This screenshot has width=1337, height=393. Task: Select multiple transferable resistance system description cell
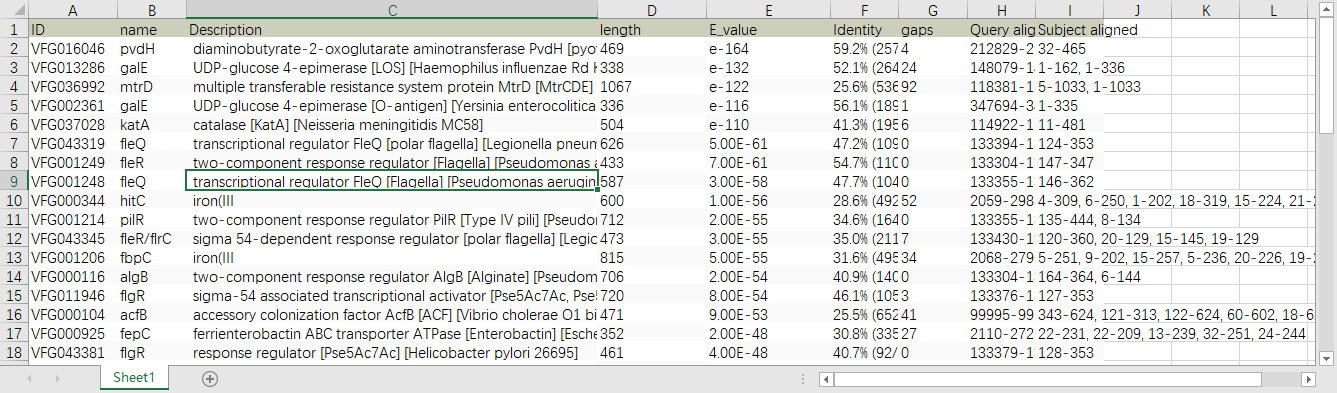click(392, 86)
